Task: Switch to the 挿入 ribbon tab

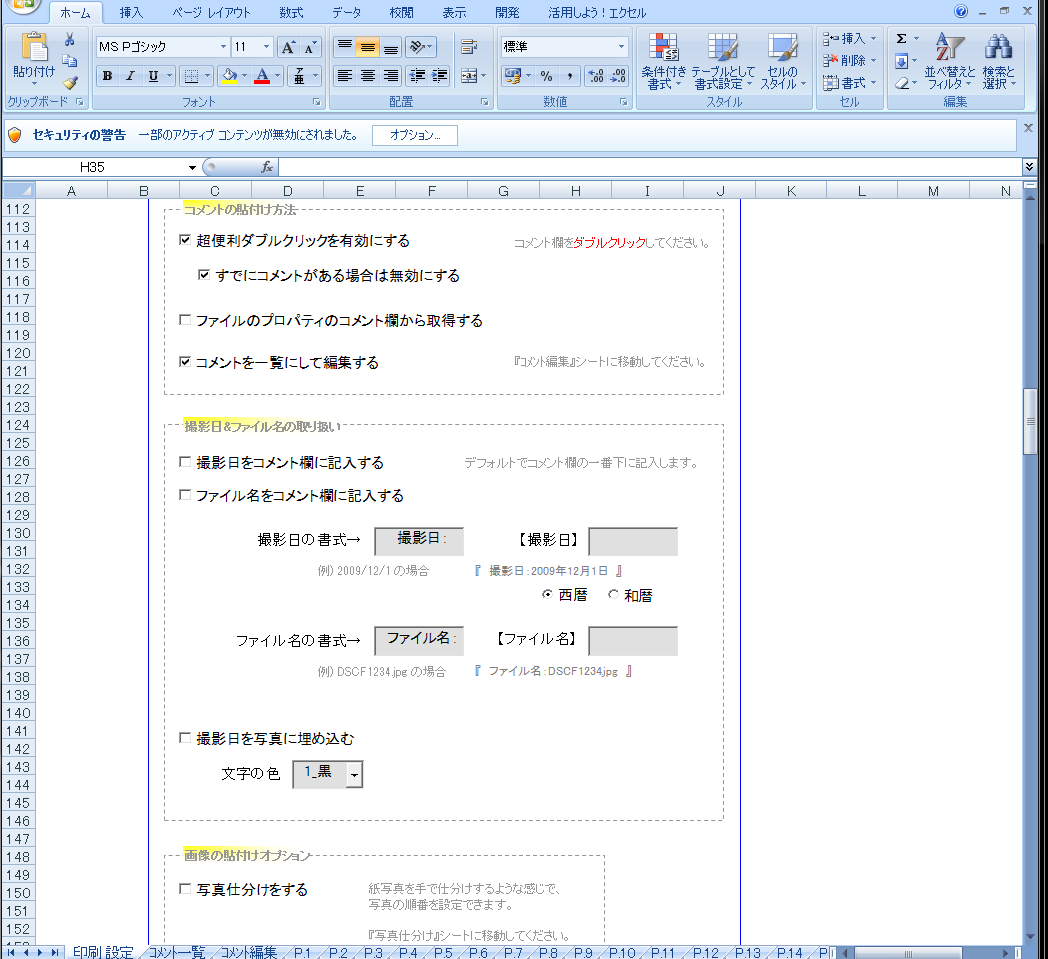Action: [x=131, y=13]
